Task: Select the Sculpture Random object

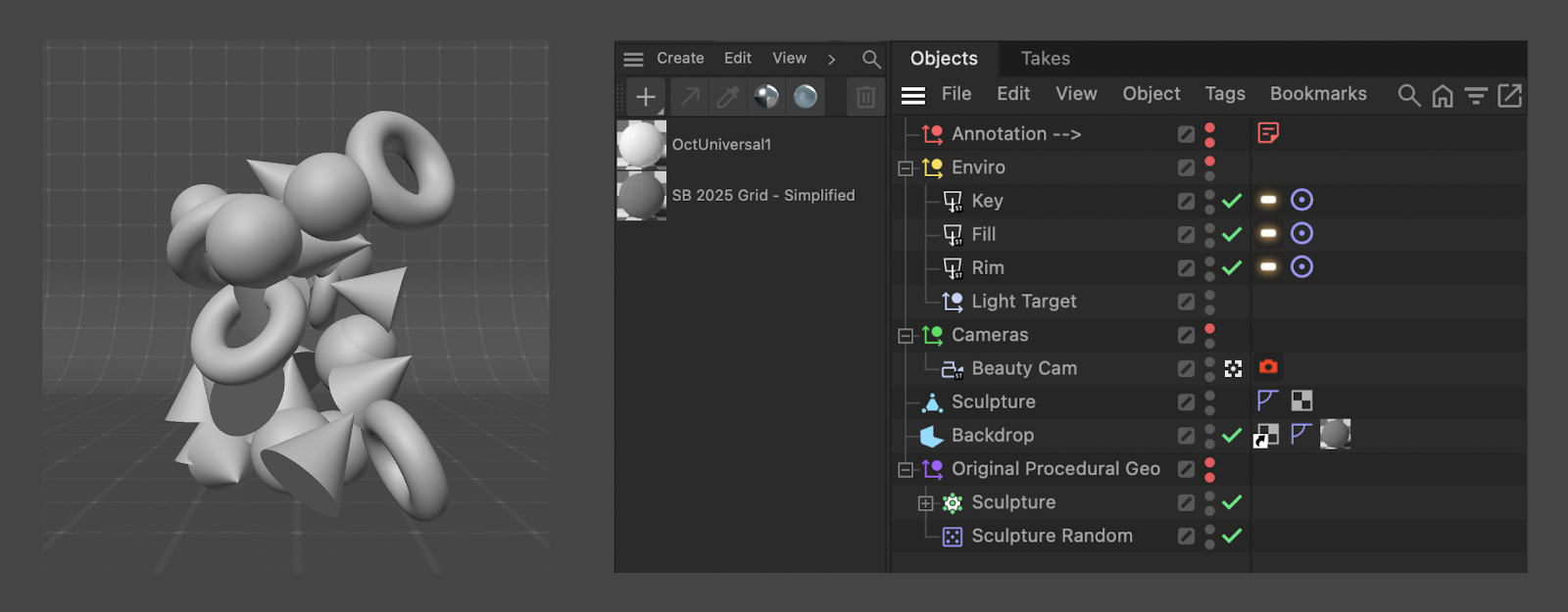Action: point(1052,536)
